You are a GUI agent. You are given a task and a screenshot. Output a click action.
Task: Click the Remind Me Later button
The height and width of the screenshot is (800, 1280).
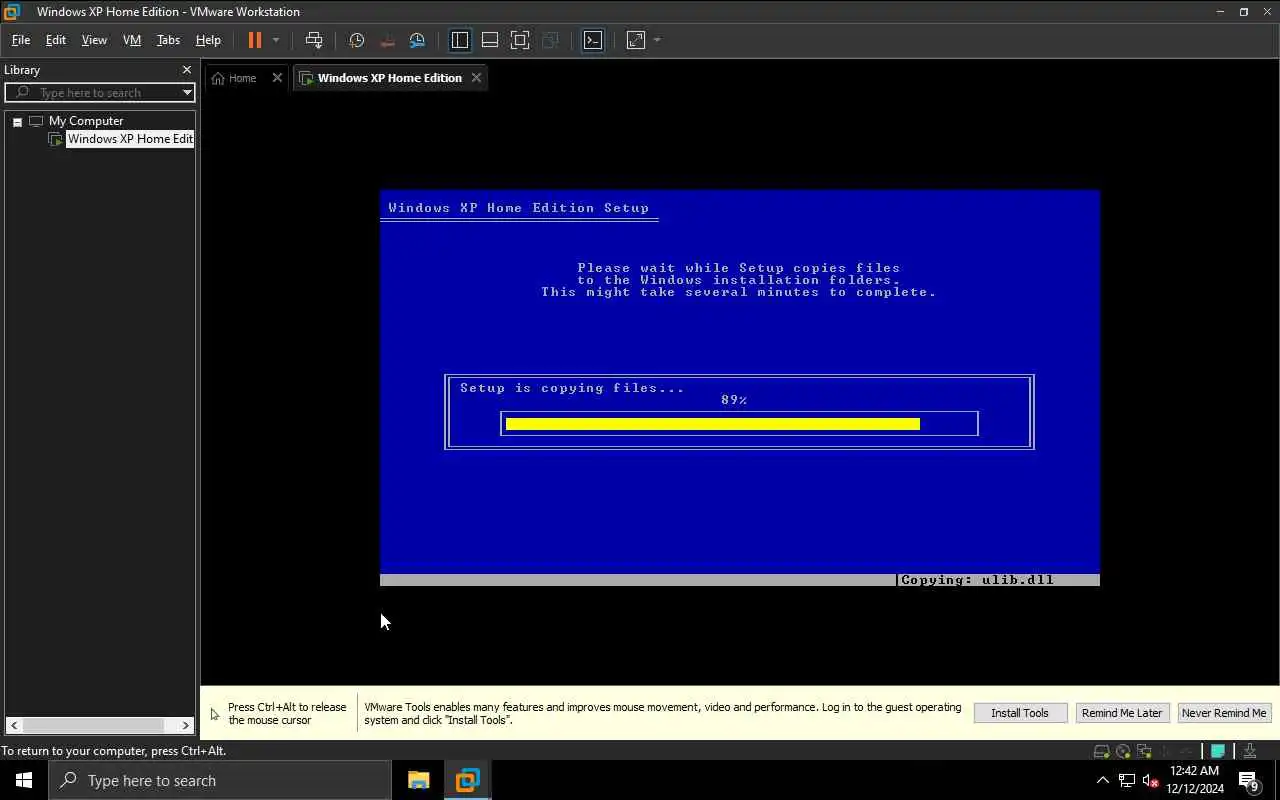(1122, 713)
